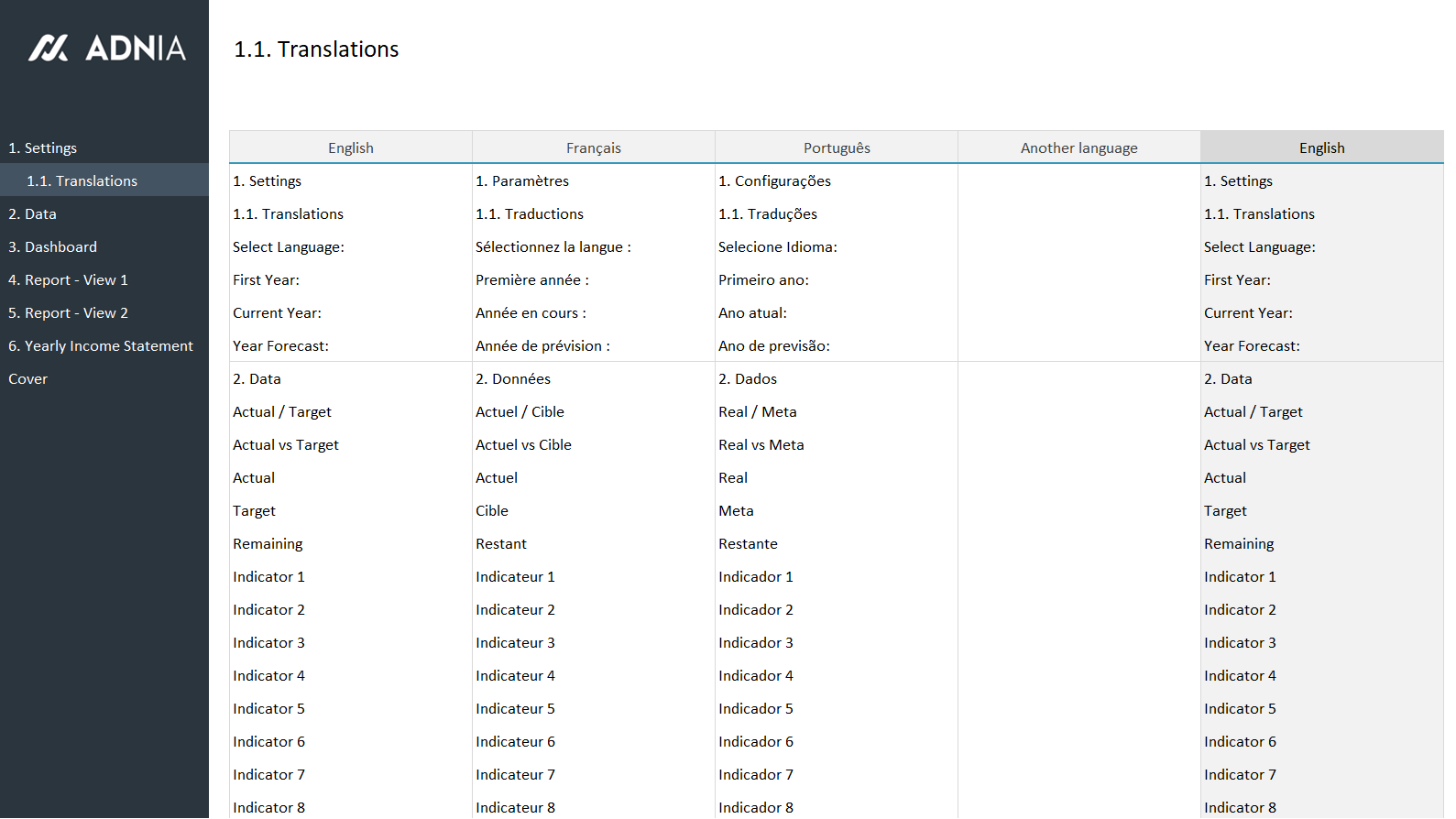This screenshot has height=819, width=1456.
Task: Open 5. Report - View 2
Action: [69, 313]
